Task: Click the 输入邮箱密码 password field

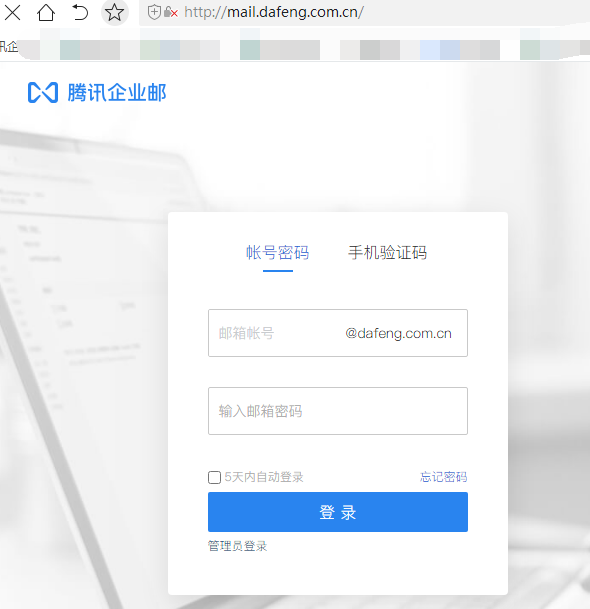Action: [x=338, y=411]
